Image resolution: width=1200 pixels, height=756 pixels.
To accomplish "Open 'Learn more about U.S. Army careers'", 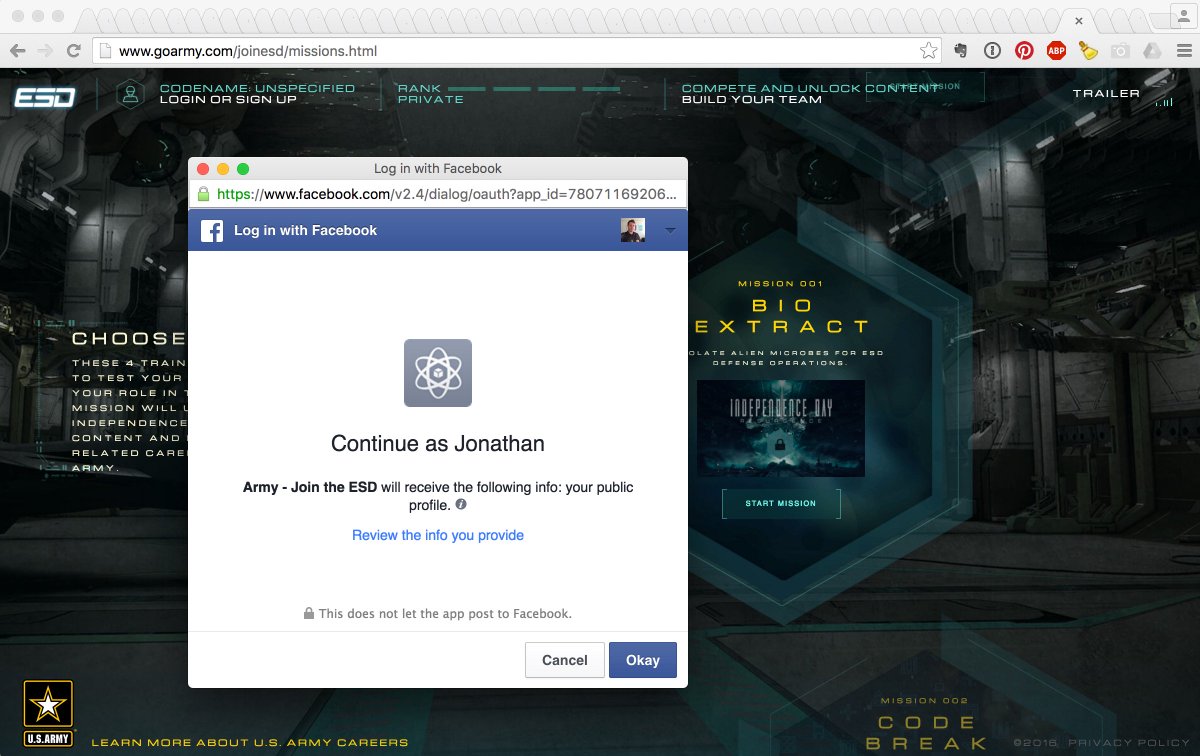I will click(250, 742).
